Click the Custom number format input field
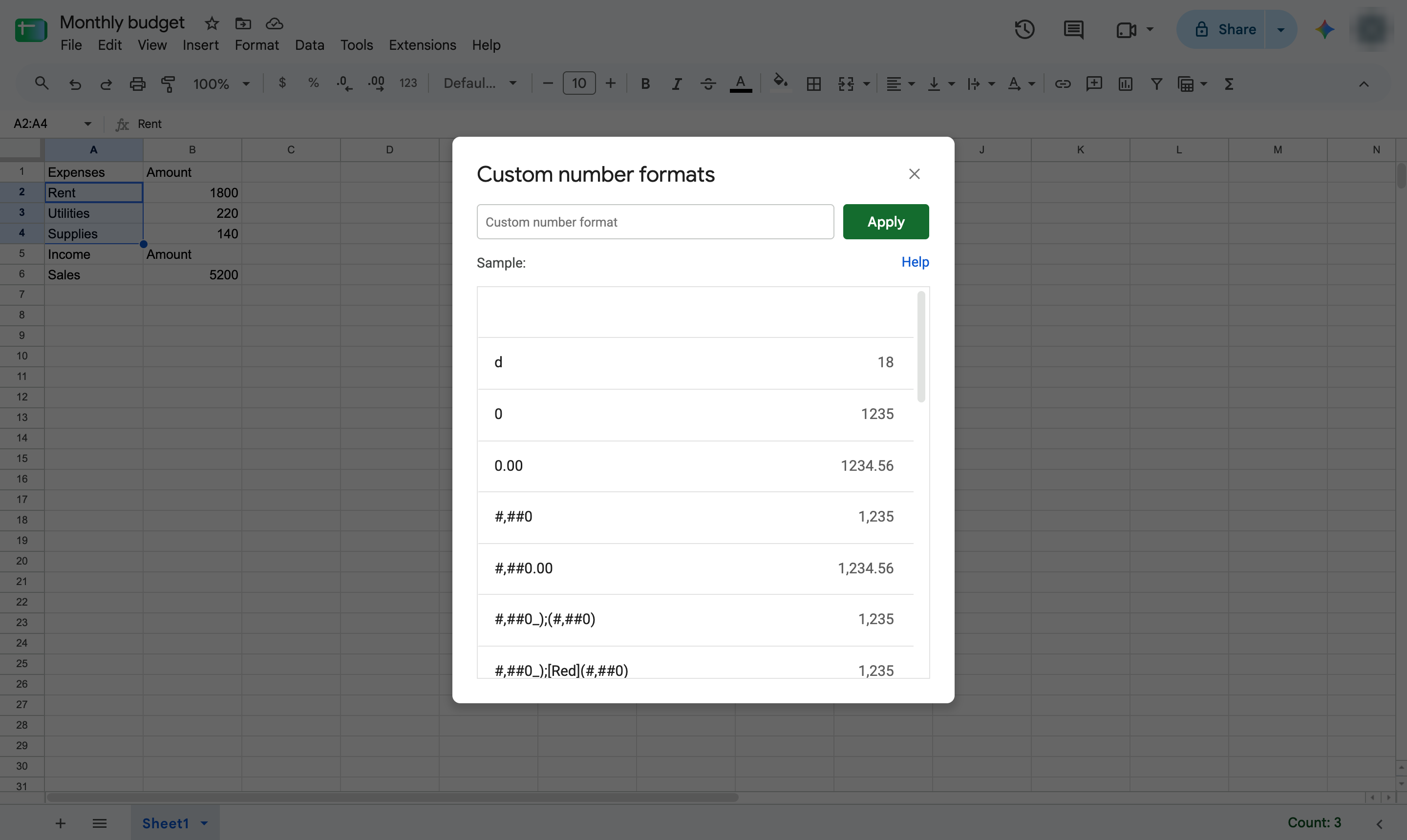1407x840 pixels. (655, 222)
